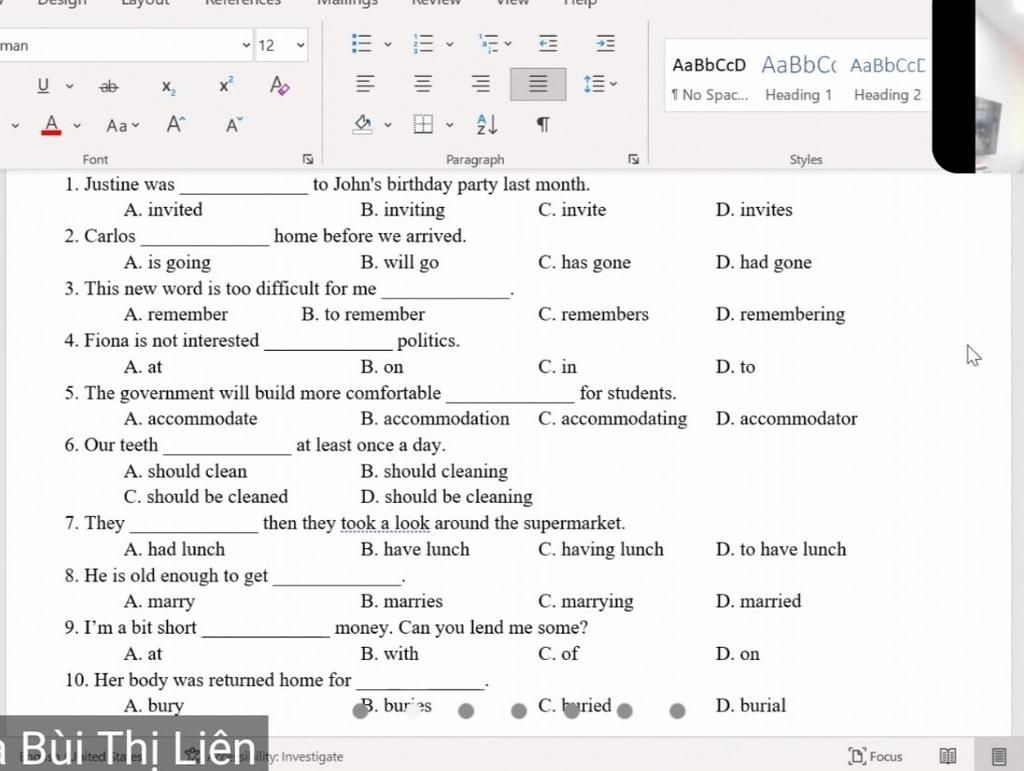The width and height of the screenshot is (1024, 771).
Task: Apply the Heading 2 style
Action: pos(887,78)
